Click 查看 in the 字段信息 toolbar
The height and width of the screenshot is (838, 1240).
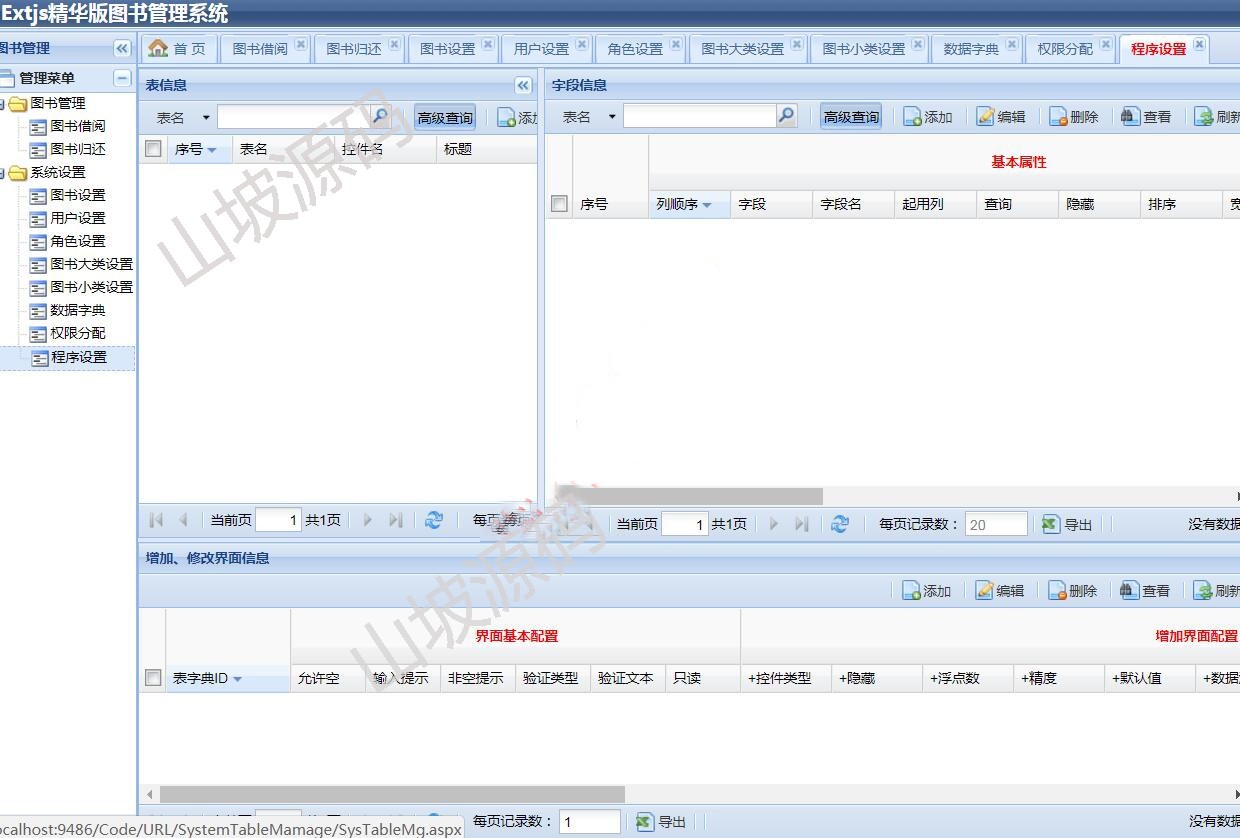[1146, 117]
